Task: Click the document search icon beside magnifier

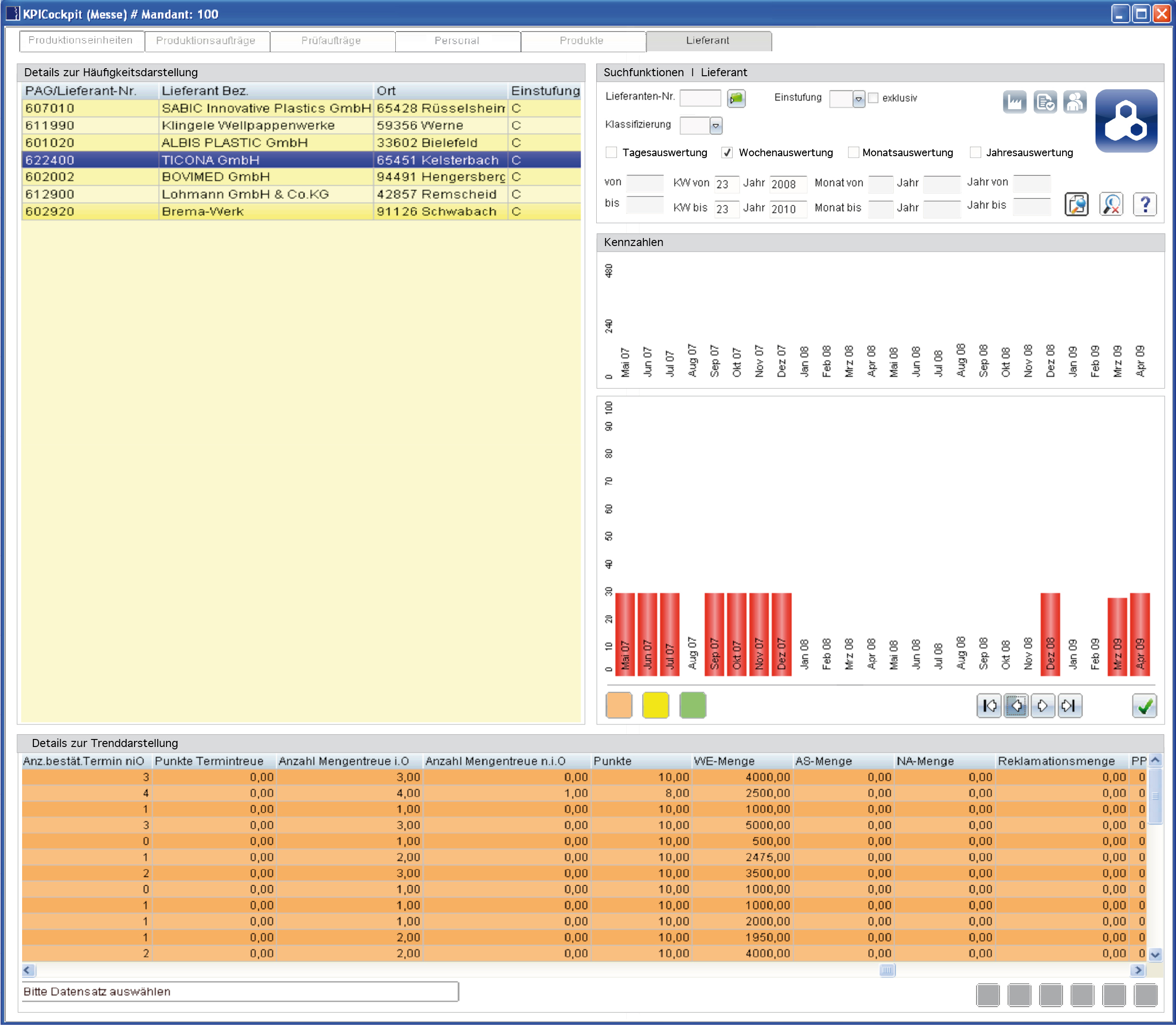Action: point(1076,205)
